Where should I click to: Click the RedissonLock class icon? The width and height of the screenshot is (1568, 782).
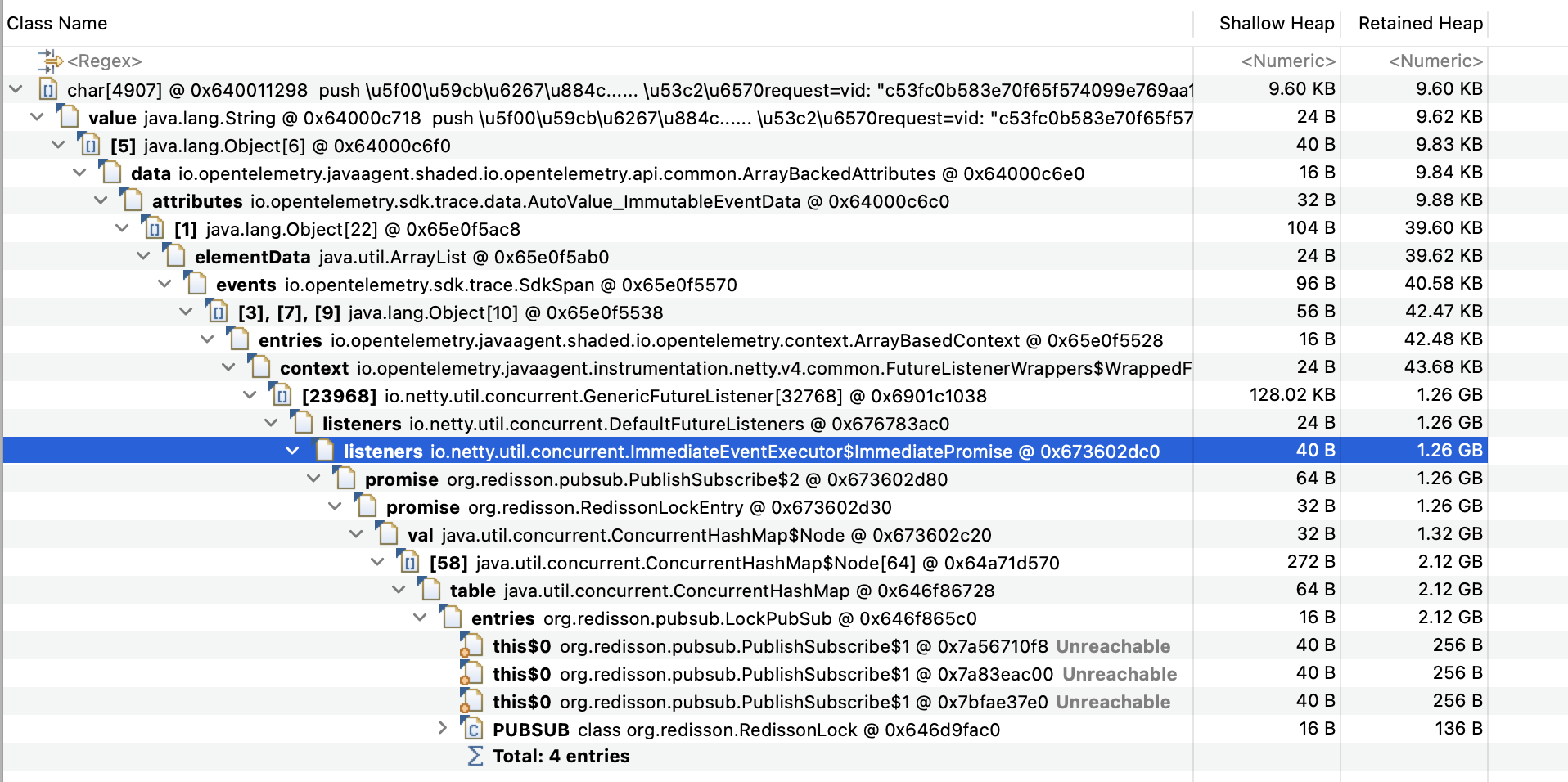(472, 728)
